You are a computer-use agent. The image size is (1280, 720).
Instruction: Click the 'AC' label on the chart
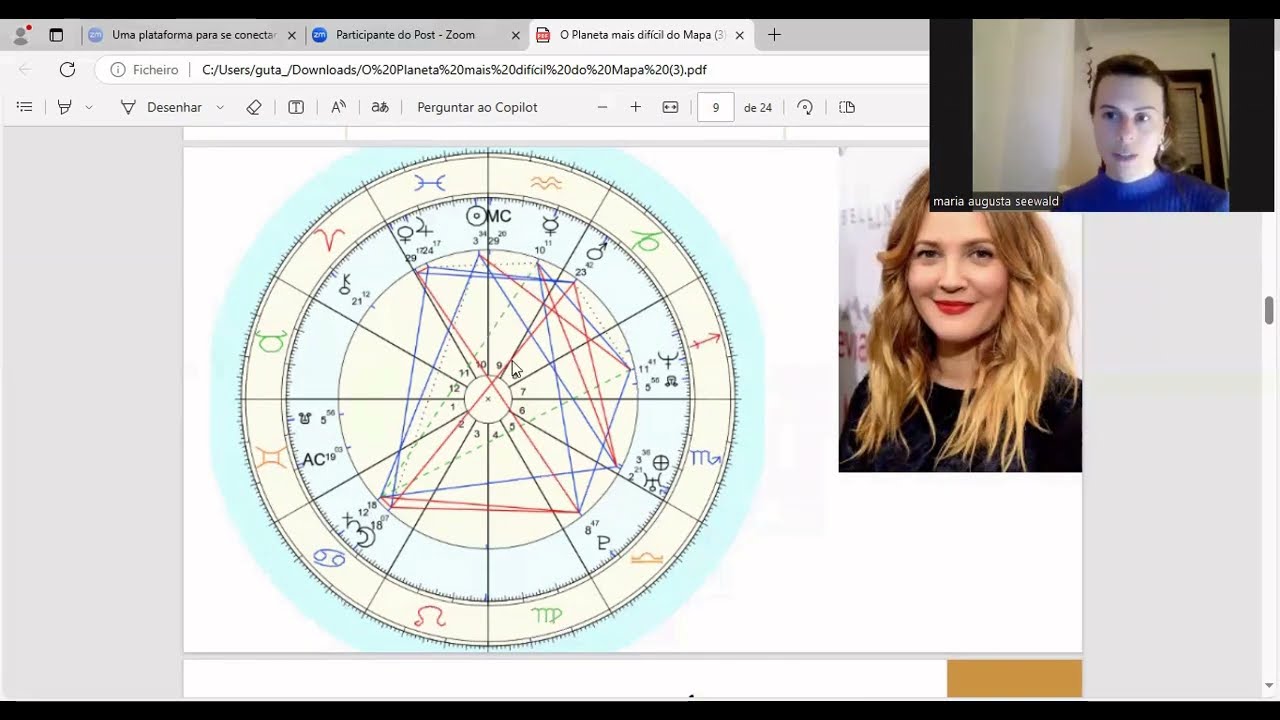[x=315, y=459]
